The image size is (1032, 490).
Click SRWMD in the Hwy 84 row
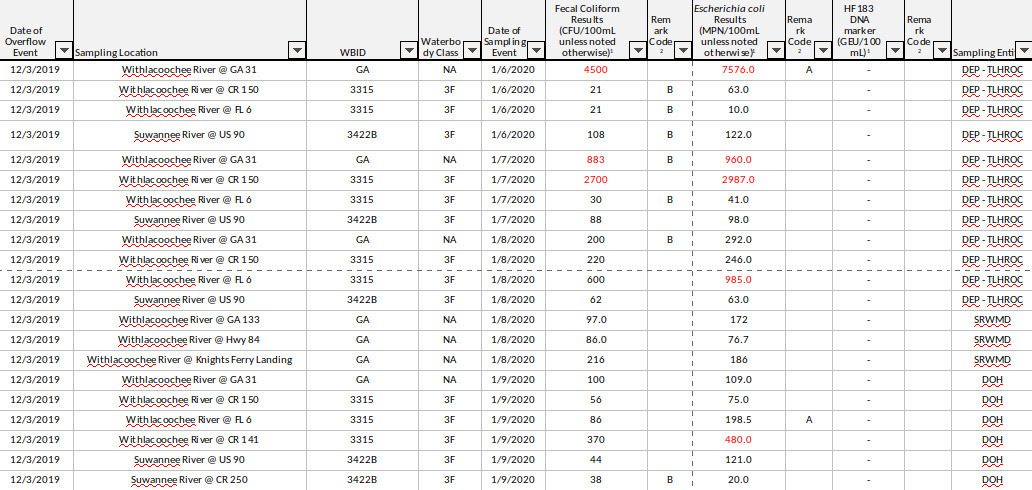coord(991,340)
